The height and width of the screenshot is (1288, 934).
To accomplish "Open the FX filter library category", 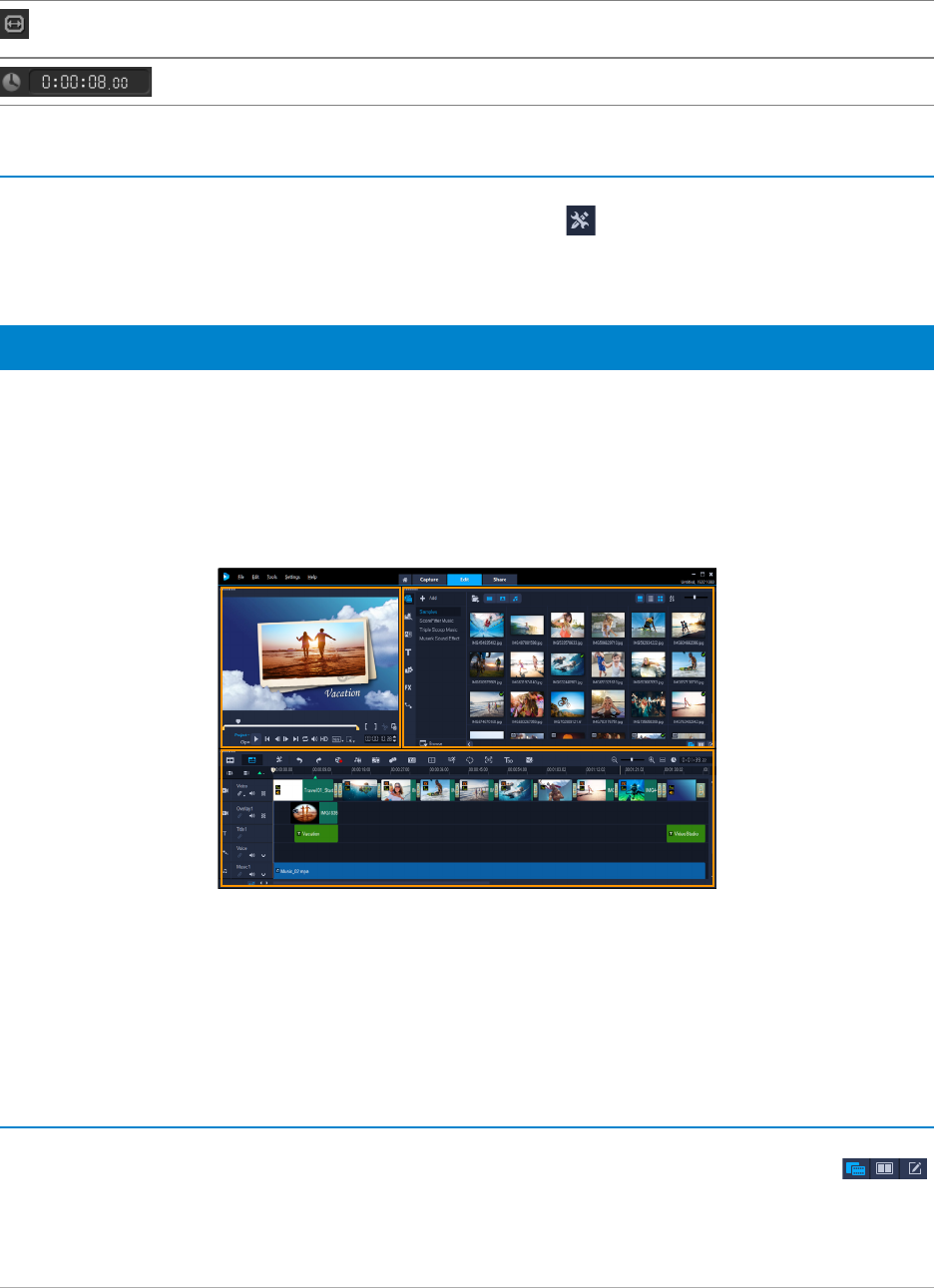I will pyautogui.click(x=408, y=687).
